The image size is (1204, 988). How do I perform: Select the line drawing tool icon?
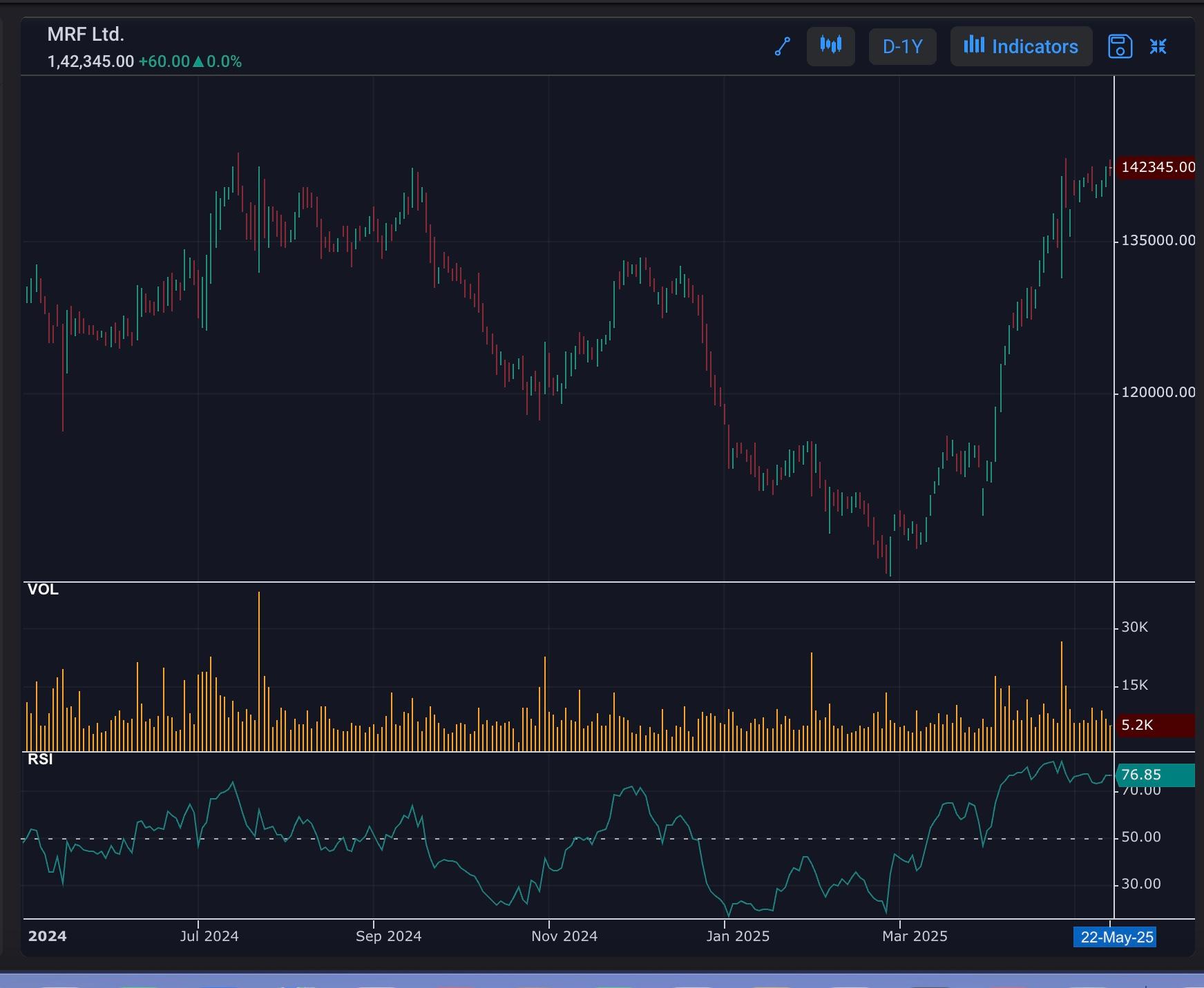pos(783,47)
